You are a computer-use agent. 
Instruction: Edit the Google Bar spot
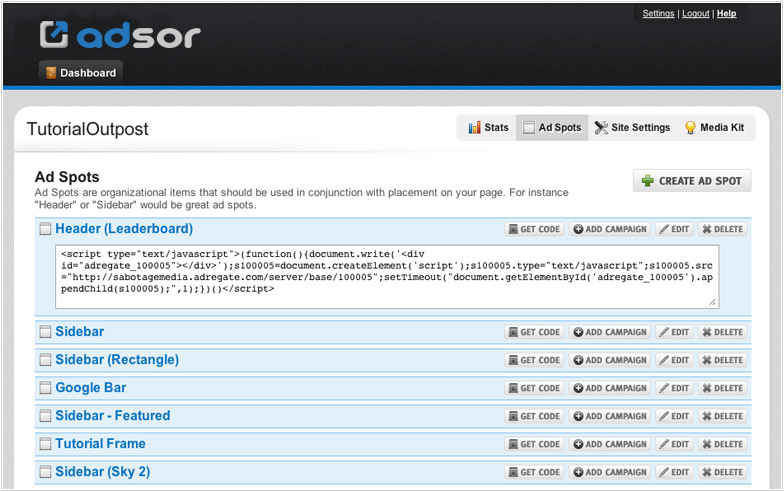tap(674, 388)
